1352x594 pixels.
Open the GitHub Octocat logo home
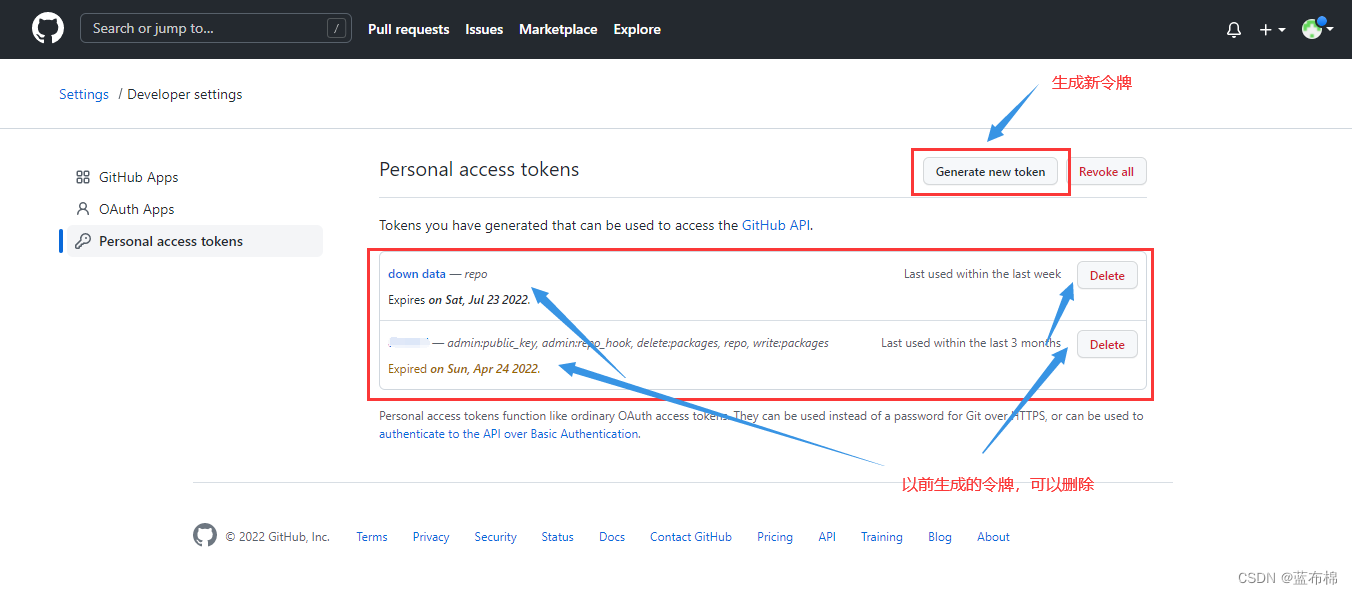[x=48, y=29]
